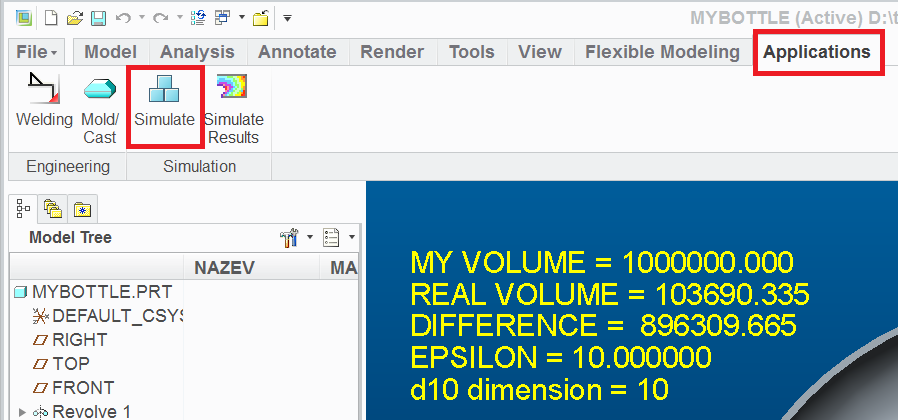Screen dimensions: 898x420
Task: Expand the Model Tree show dropdown arrow
Action: (352, 237)
